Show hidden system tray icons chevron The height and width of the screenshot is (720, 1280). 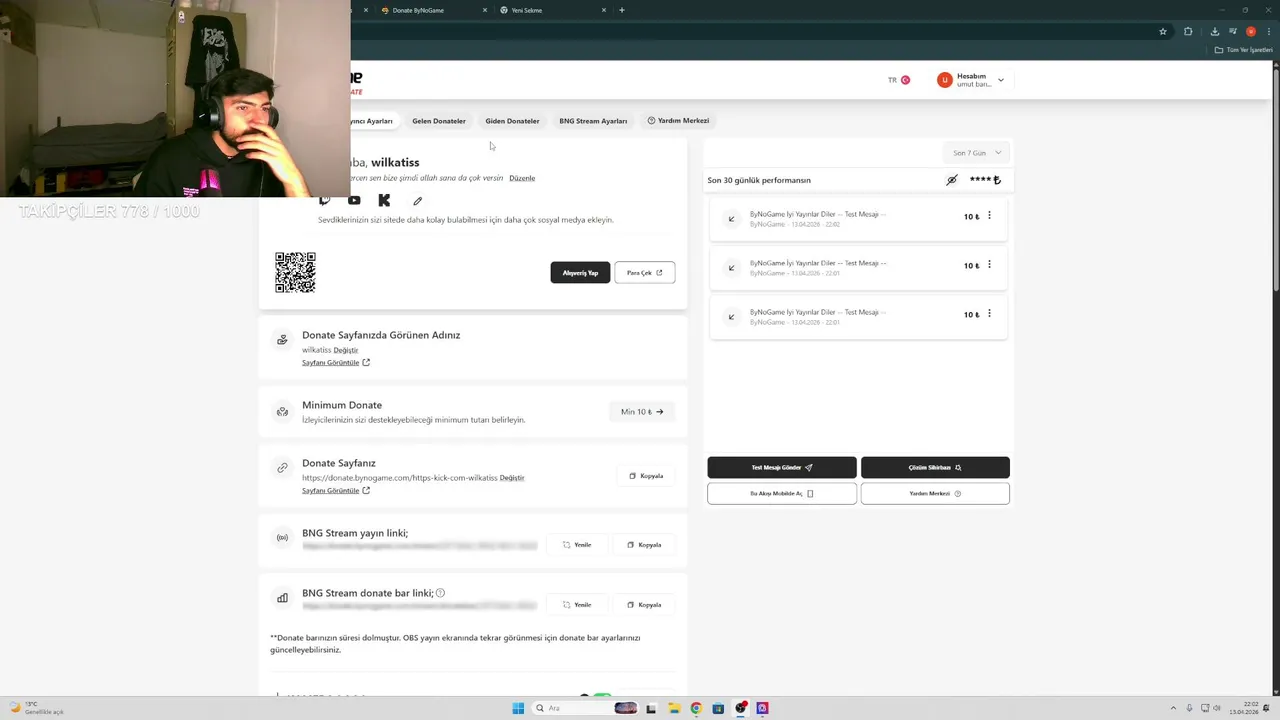pos(1173,708)
